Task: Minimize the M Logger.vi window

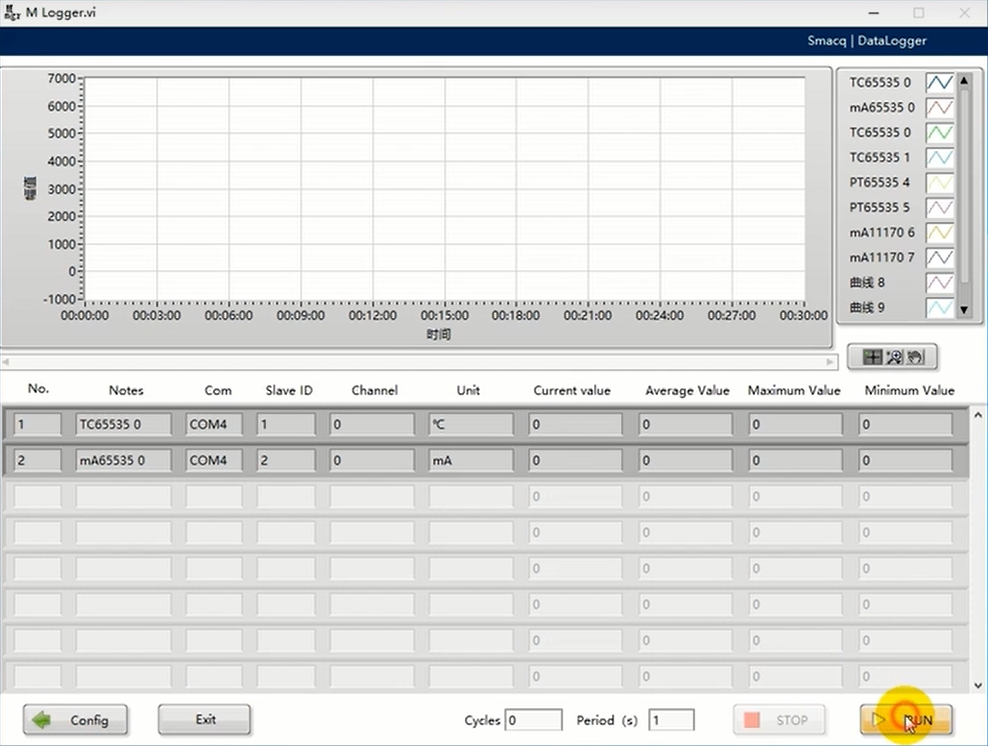Action: [x=873, y=13]
